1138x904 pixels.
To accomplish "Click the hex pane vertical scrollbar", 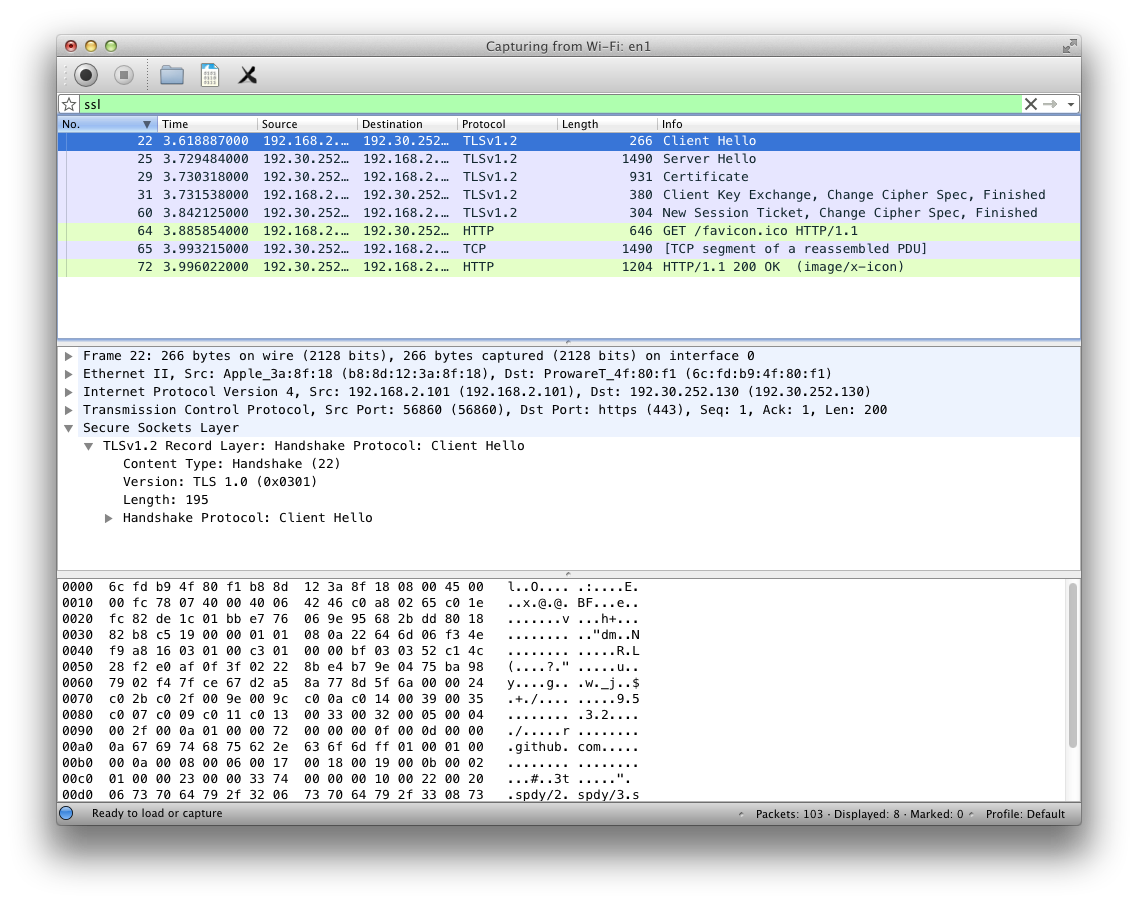I will pyautogui.click(x=1073, y=665).
